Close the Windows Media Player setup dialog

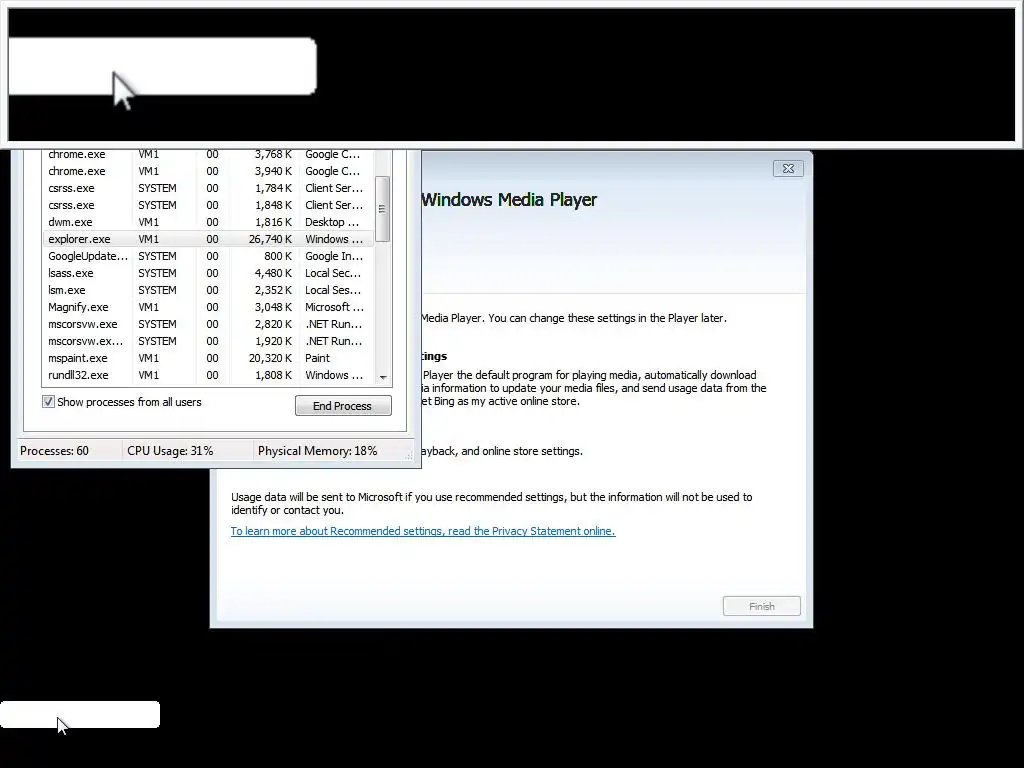[x=788, y=168]
